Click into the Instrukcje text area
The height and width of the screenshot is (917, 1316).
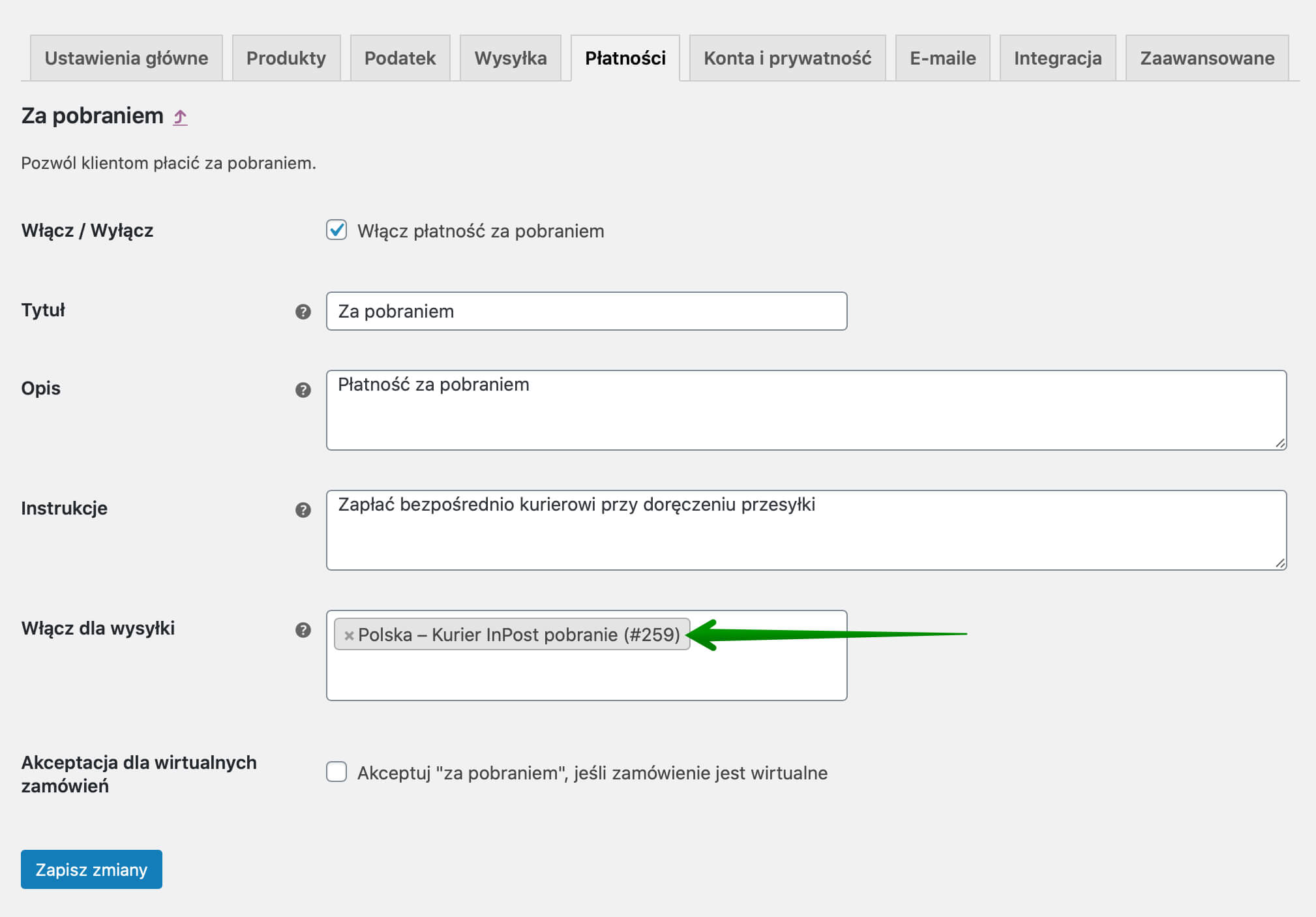coord(806,530)
